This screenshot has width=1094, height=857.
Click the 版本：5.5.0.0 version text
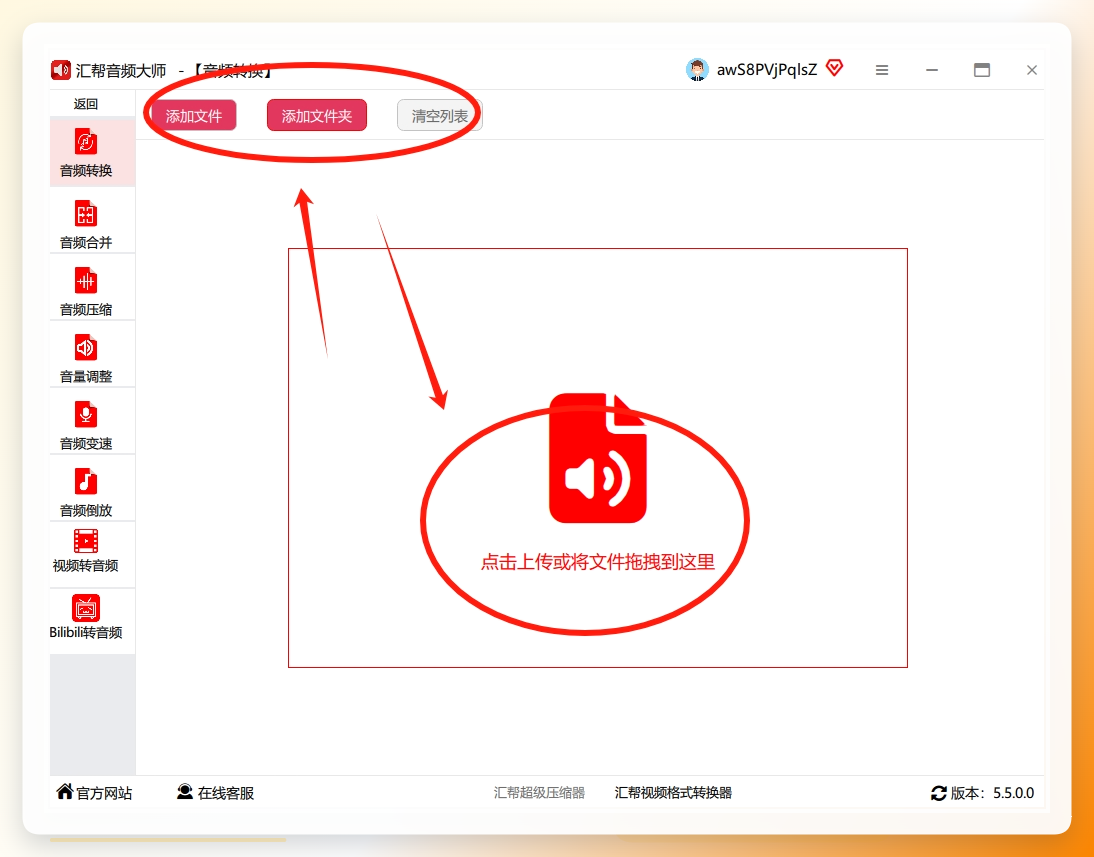click(992, 793)
